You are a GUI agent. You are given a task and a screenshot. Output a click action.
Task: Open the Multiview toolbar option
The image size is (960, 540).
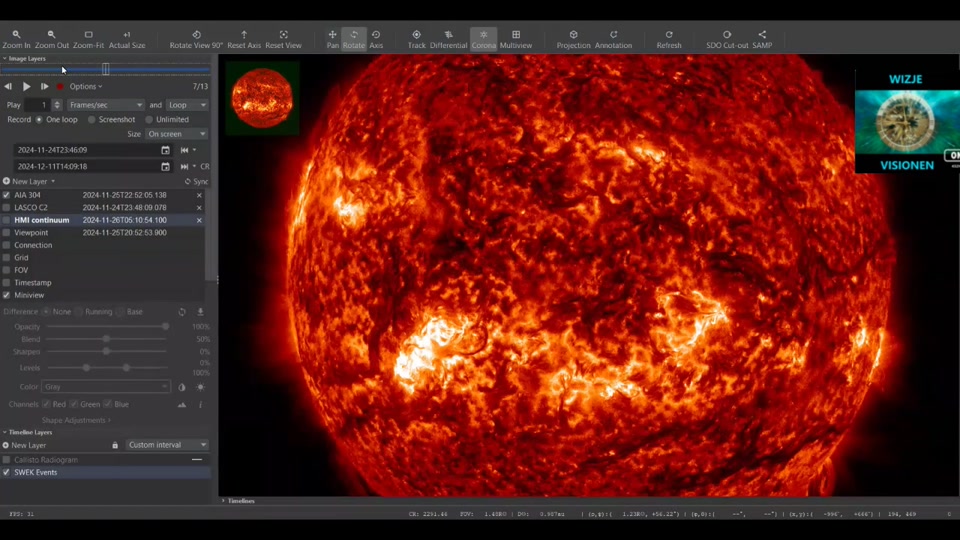(x=516, y=39)
